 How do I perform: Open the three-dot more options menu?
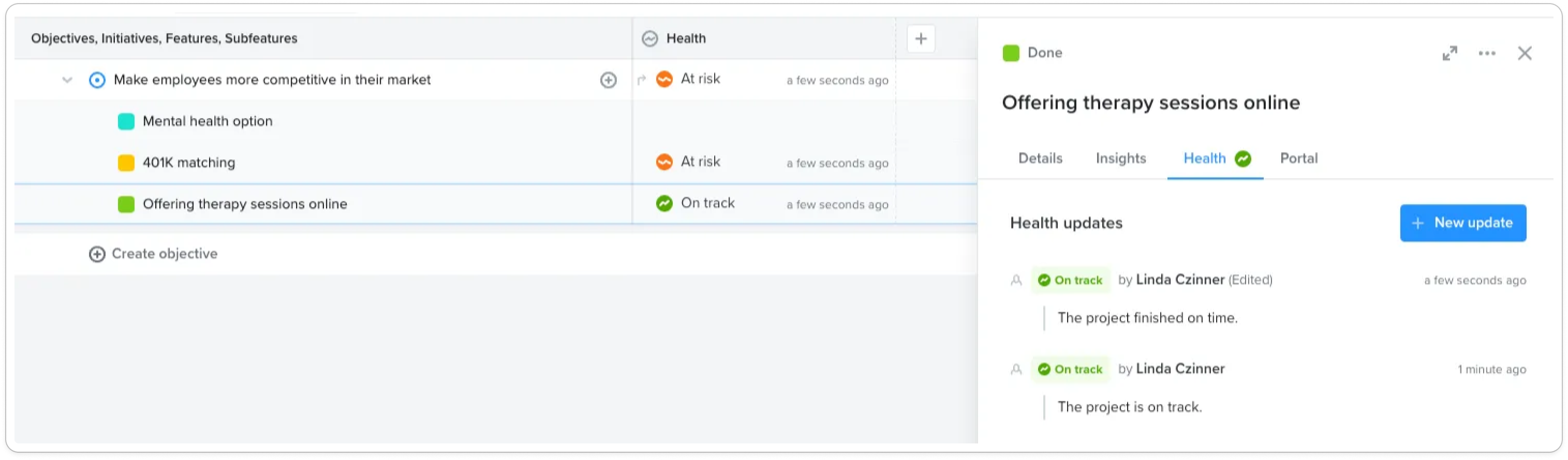[1486, 53]
